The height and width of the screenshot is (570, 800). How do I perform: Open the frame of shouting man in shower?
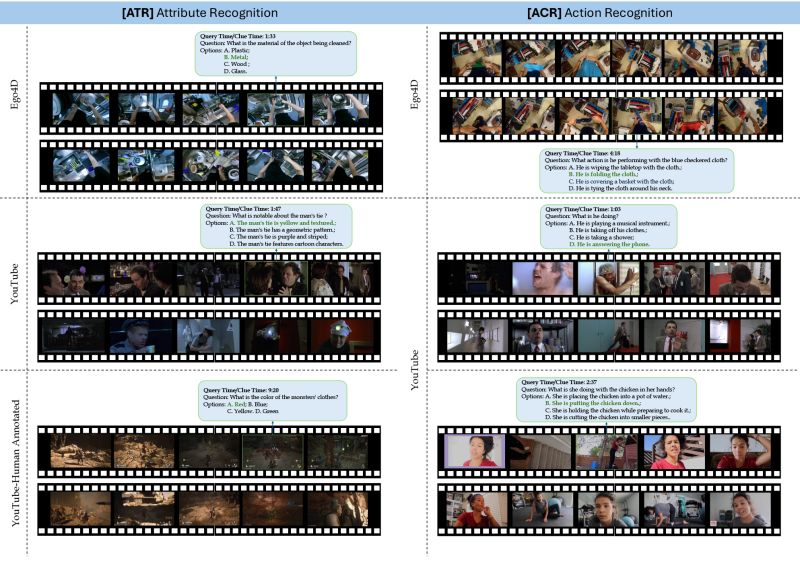(542, 279)
